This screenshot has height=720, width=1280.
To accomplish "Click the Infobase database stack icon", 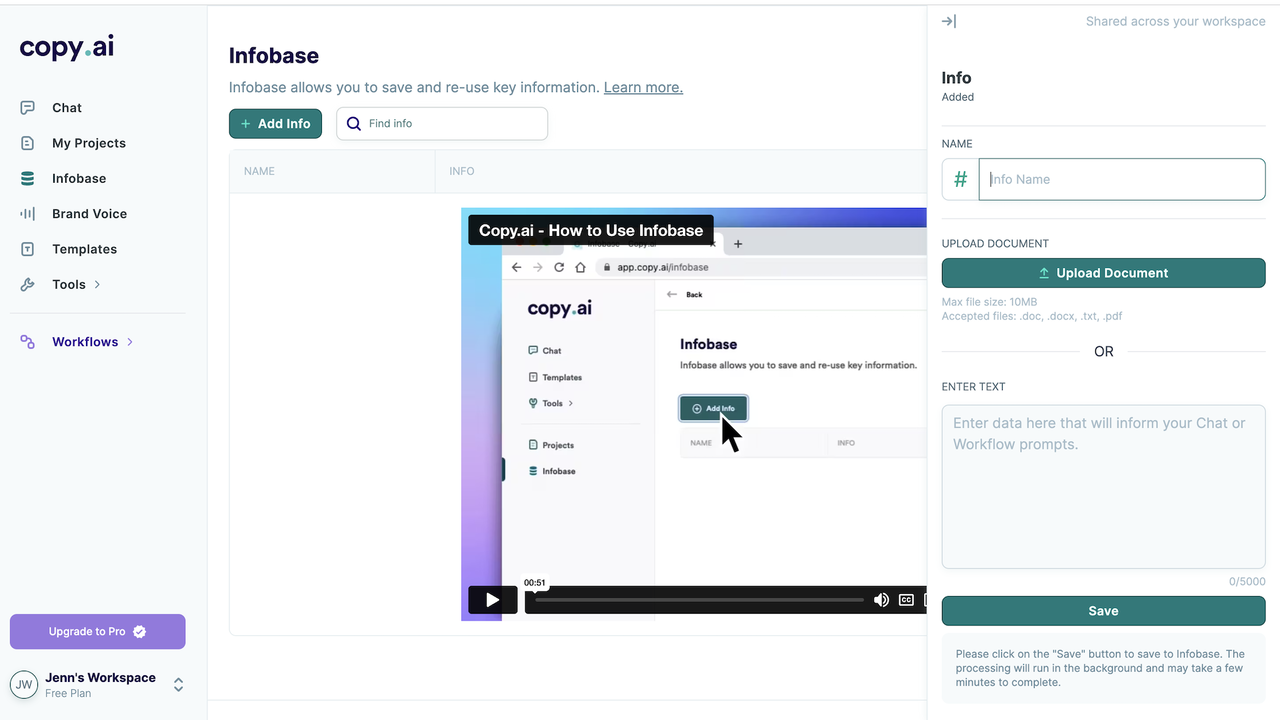I will point(28,179).
